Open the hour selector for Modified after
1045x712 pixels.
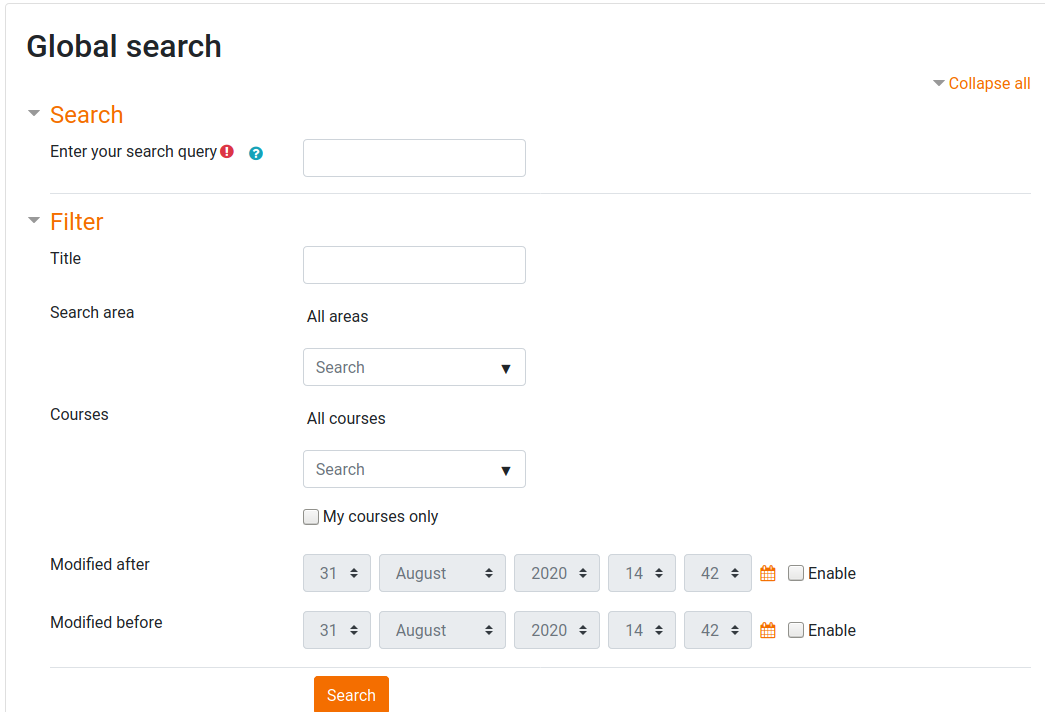coord(642,573)
